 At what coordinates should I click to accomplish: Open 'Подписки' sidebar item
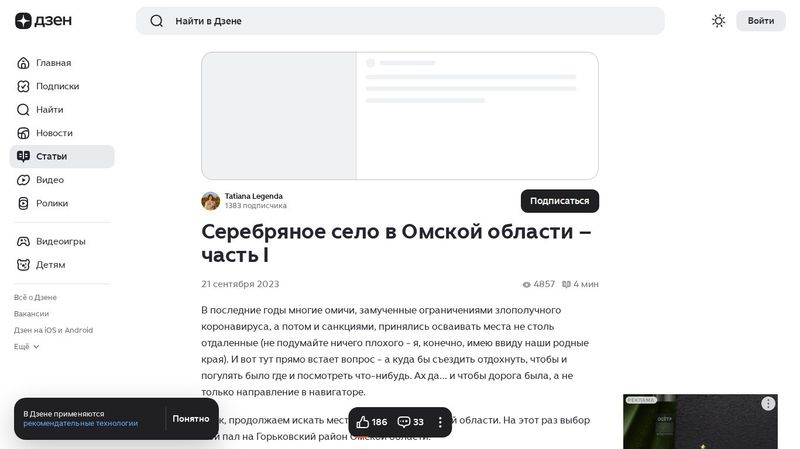pyautogui.click(x=57, y=86)
